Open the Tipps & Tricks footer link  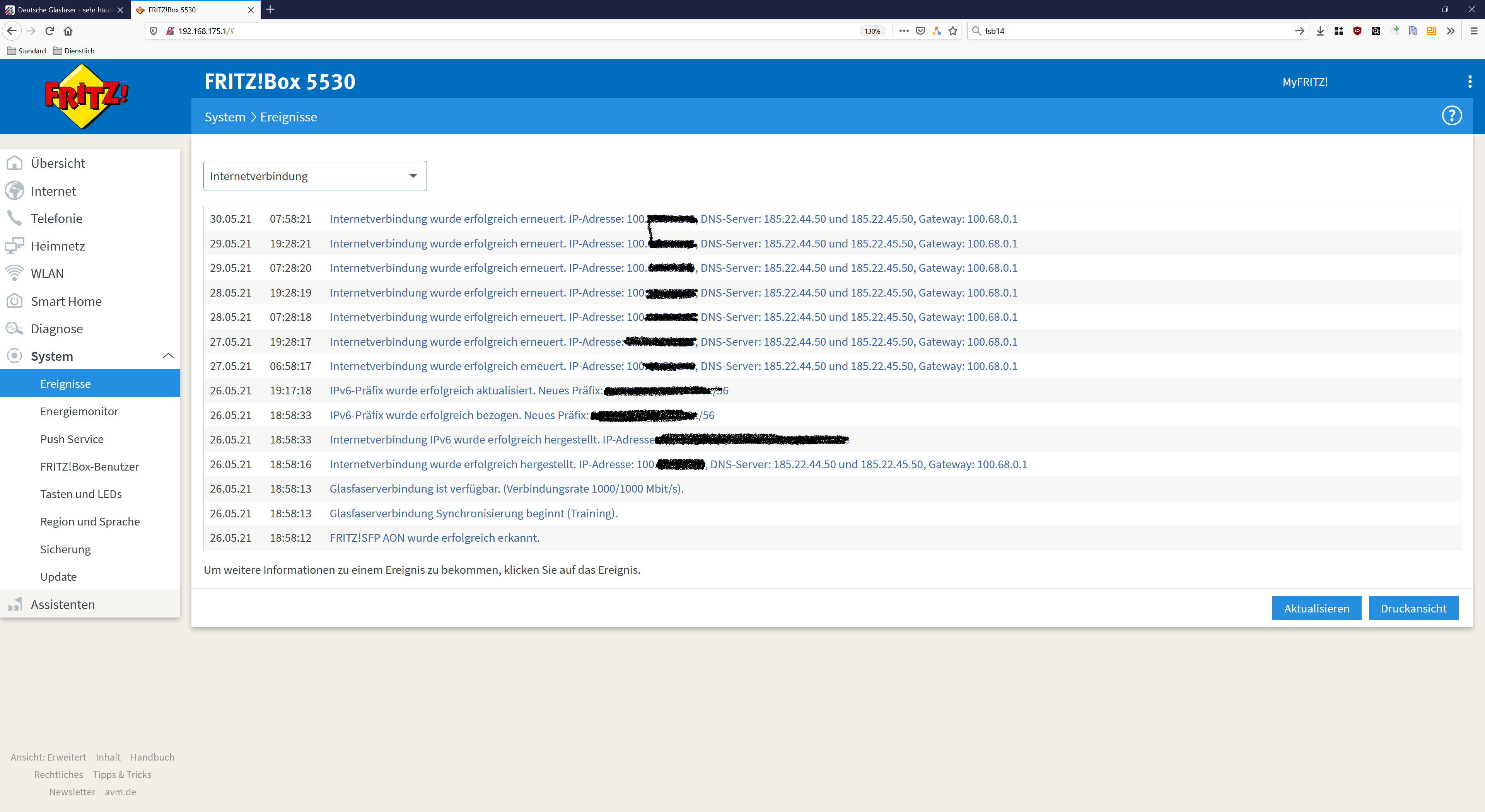122,774
